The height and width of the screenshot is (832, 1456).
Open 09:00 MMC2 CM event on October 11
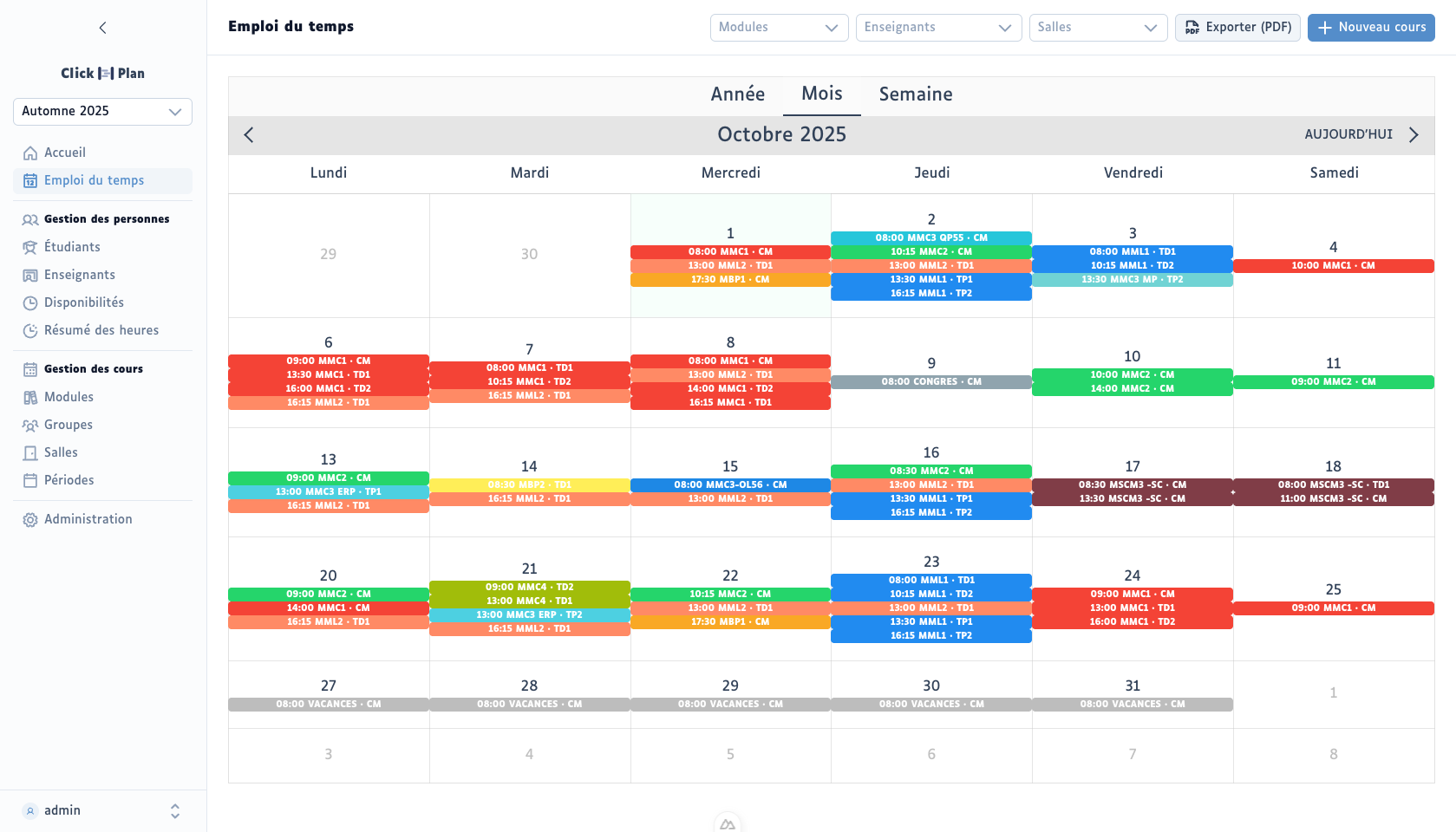pyautogui.click(x=1334, y=382)
